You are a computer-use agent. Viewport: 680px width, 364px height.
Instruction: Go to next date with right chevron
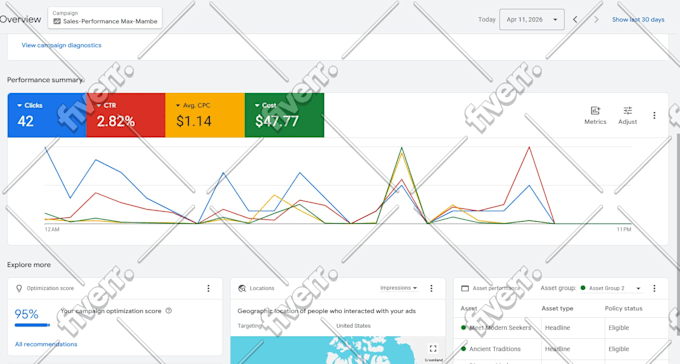(596, 20)
